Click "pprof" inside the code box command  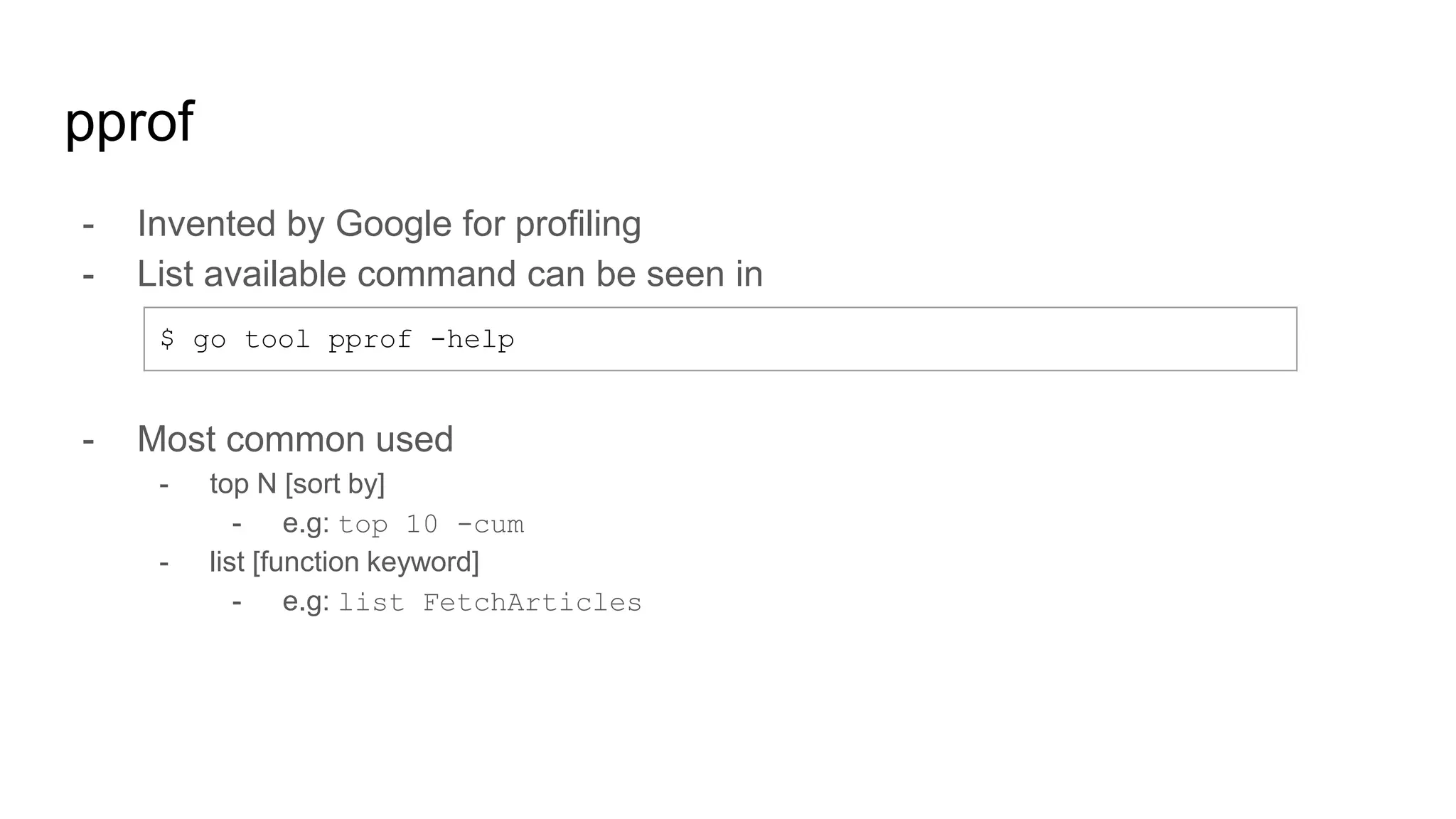370,340
